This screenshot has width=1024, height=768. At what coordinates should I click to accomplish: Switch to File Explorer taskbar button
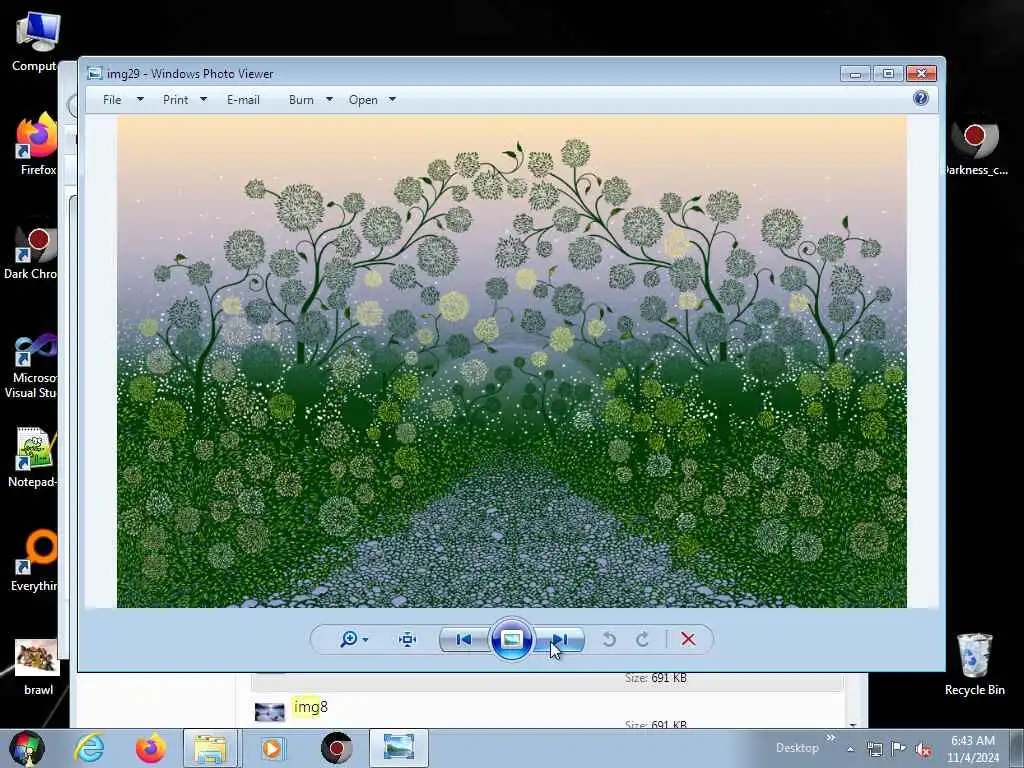(210, 748)
